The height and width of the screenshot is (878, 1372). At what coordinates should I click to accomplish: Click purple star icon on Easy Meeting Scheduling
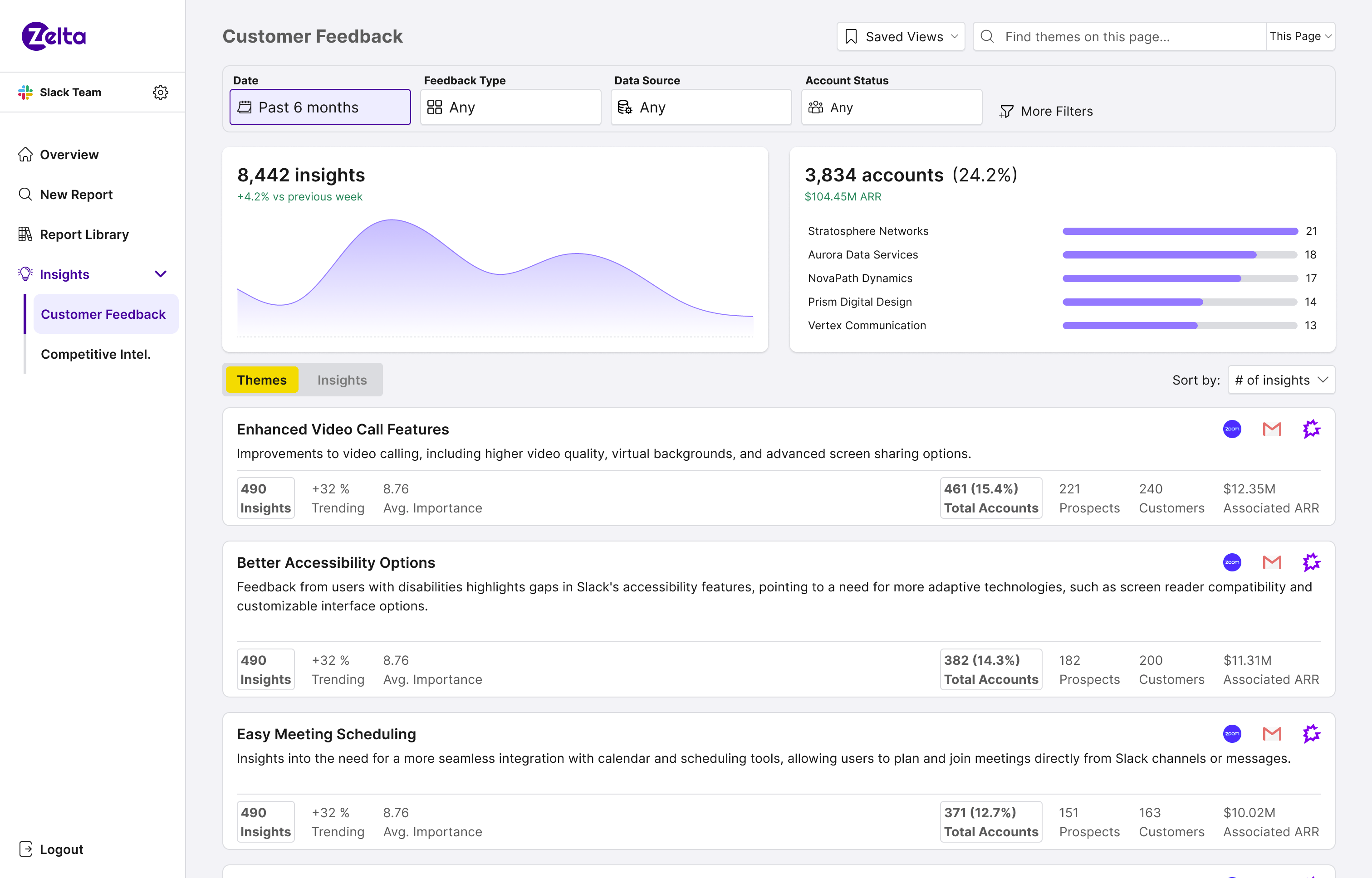(x=1312, y=734)
